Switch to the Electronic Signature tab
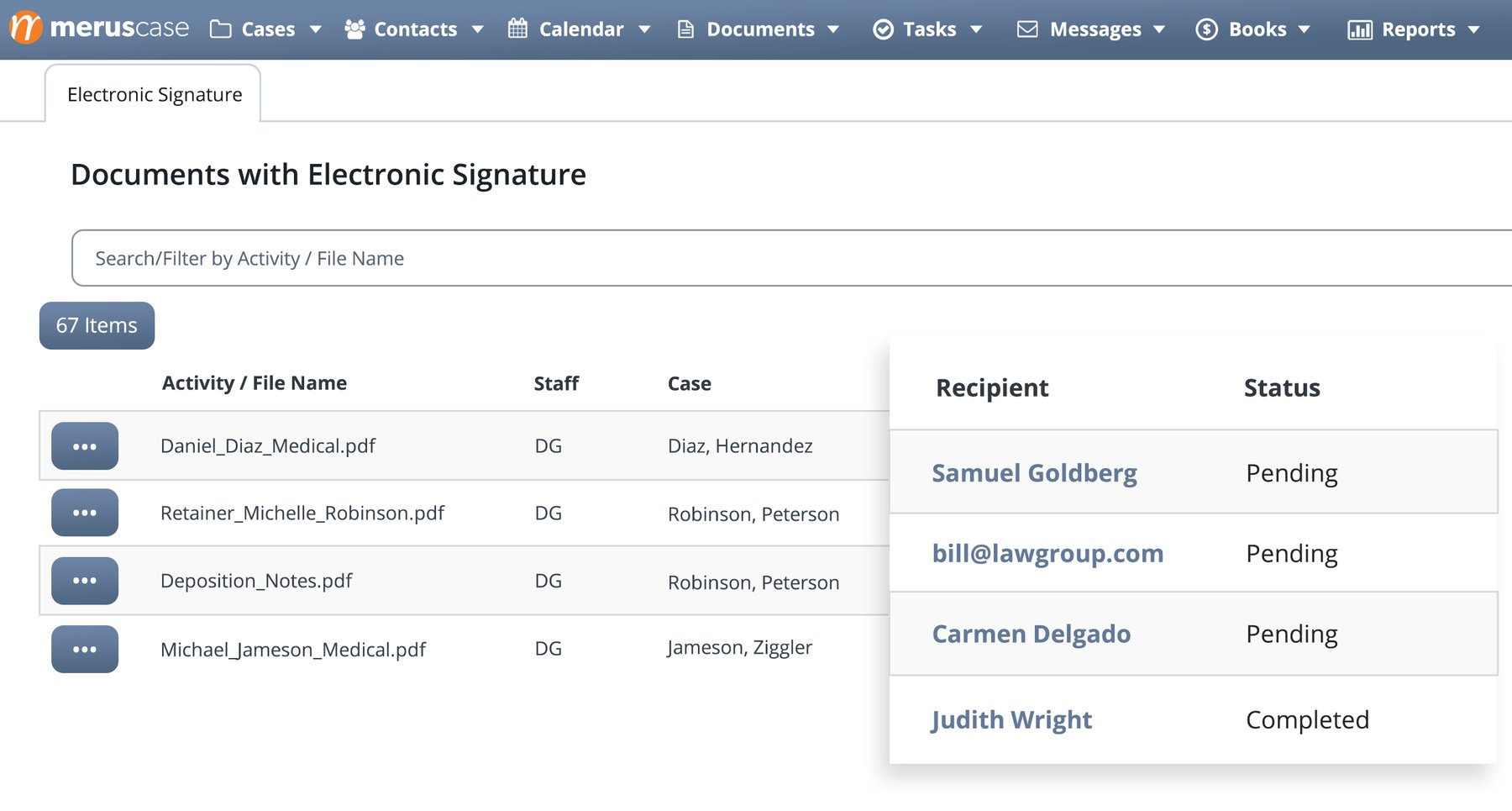The width and height of the screenshot is (1512, 811). (154, 94)
